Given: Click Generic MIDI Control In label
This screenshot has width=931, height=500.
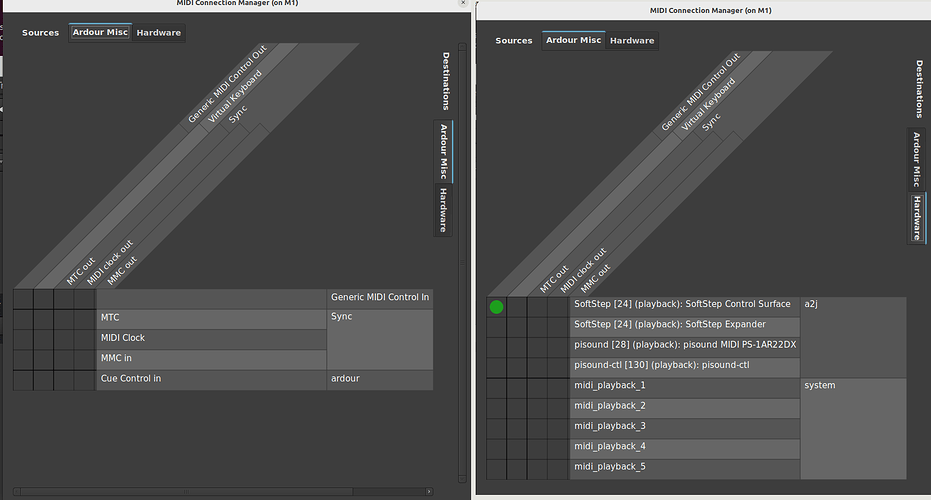Looking at the screenshot, I should (379, 297).
